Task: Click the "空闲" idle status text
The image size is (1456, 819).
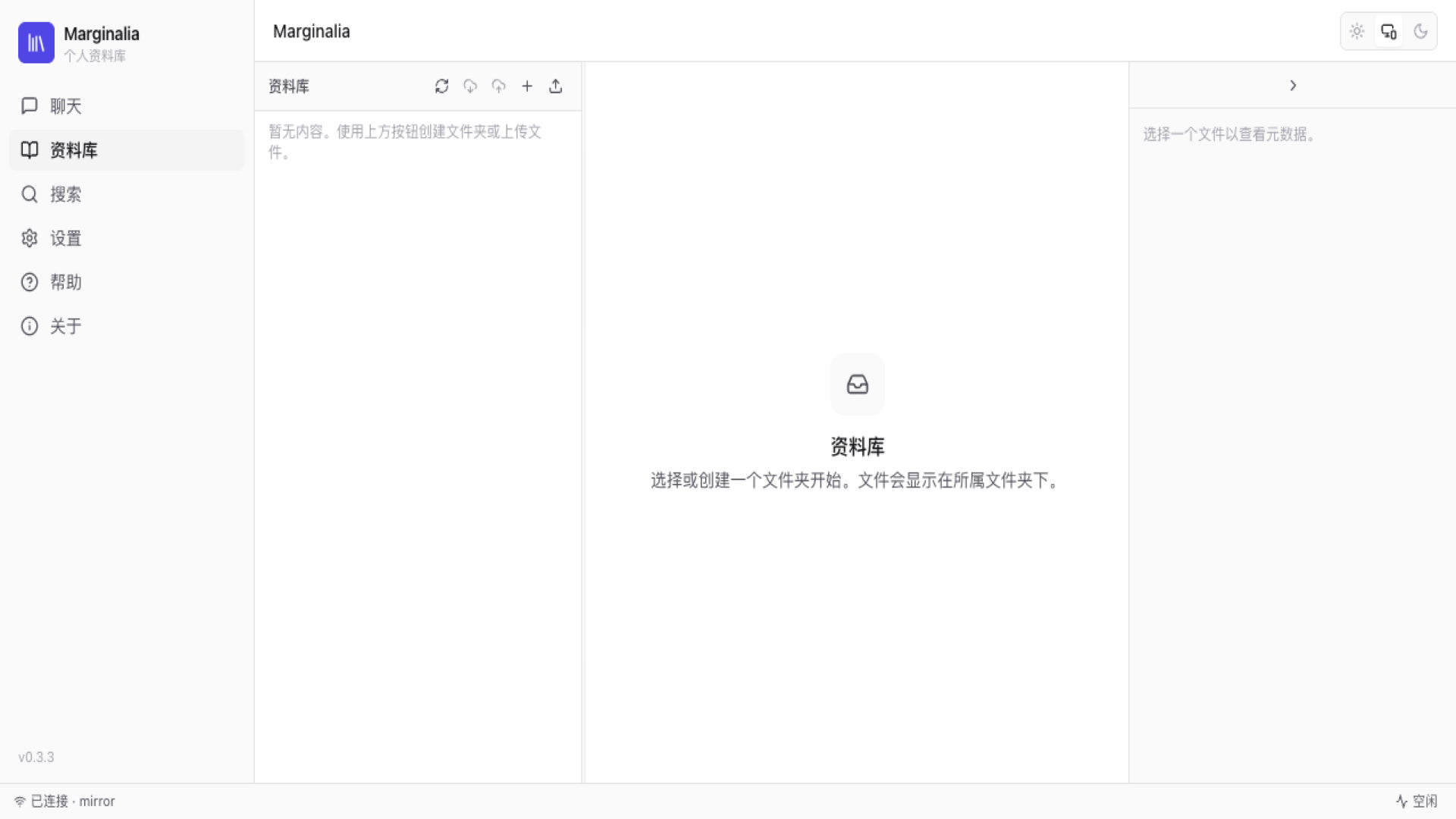Action: click(x=1425, y=802)
